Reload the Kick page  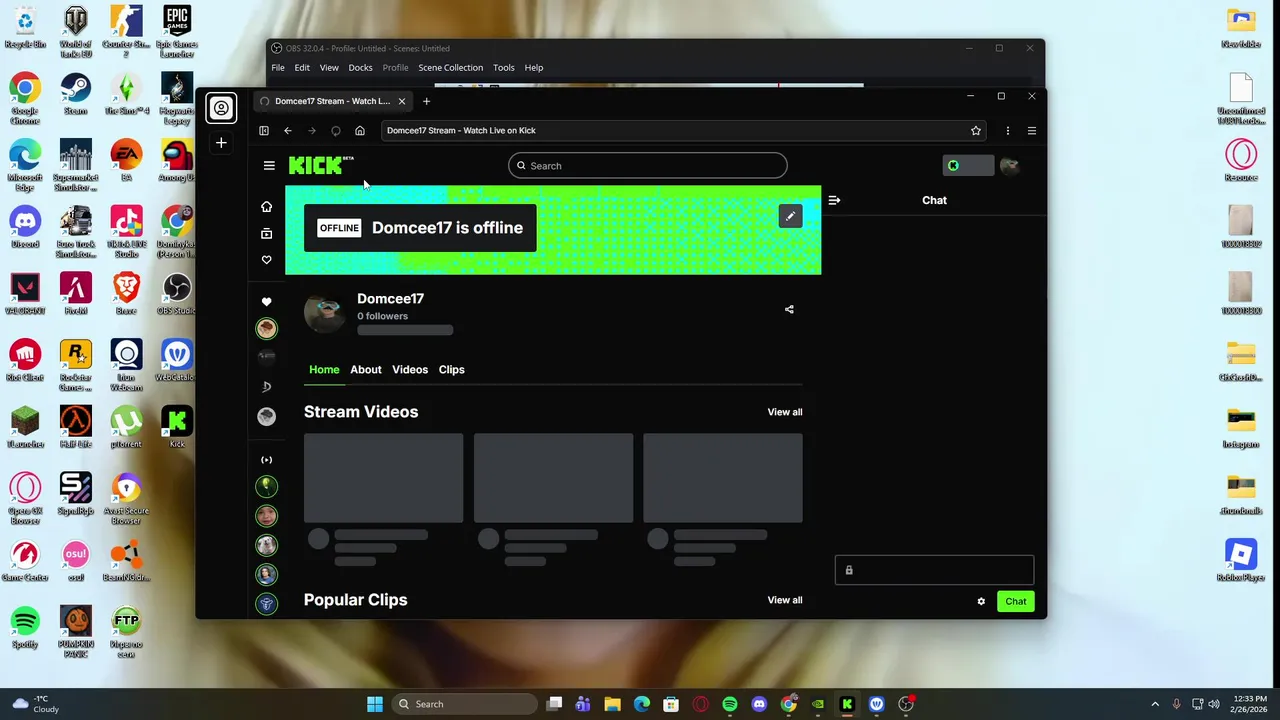336,131
